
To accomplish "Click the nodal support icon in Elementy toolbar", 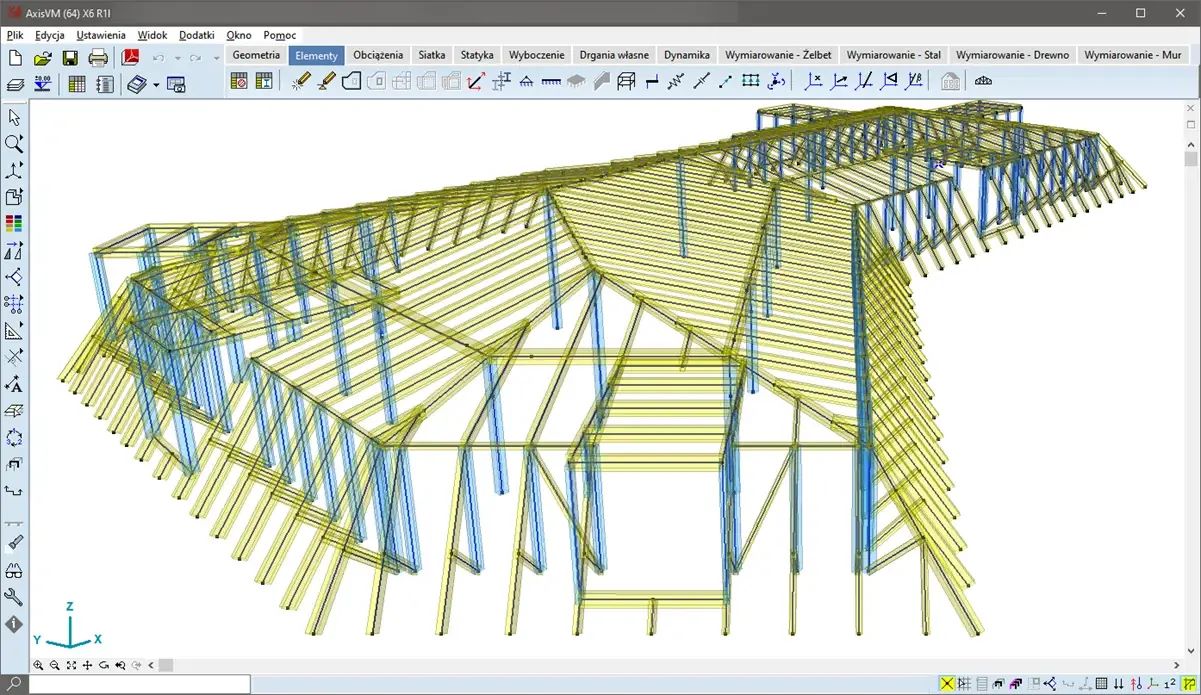I will pos(525,82).
